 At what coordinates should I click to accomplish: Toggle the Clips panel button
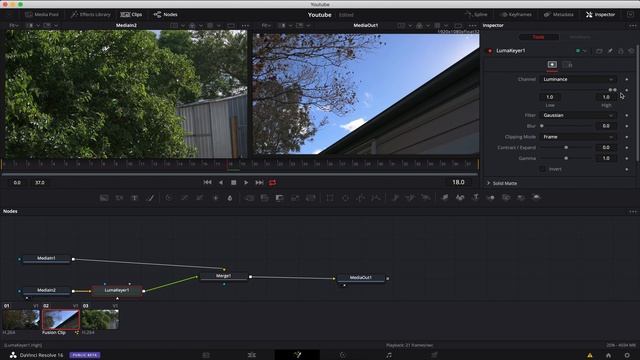point(131,14)
